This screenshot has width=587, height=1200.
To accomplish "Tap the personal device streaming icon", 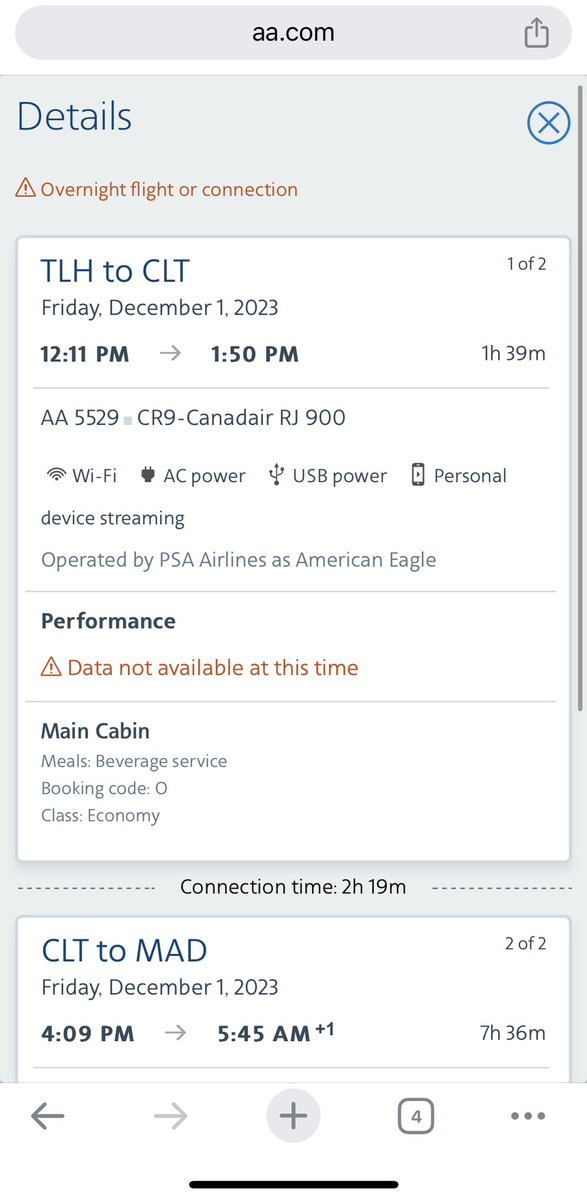I will click(418, 475).
